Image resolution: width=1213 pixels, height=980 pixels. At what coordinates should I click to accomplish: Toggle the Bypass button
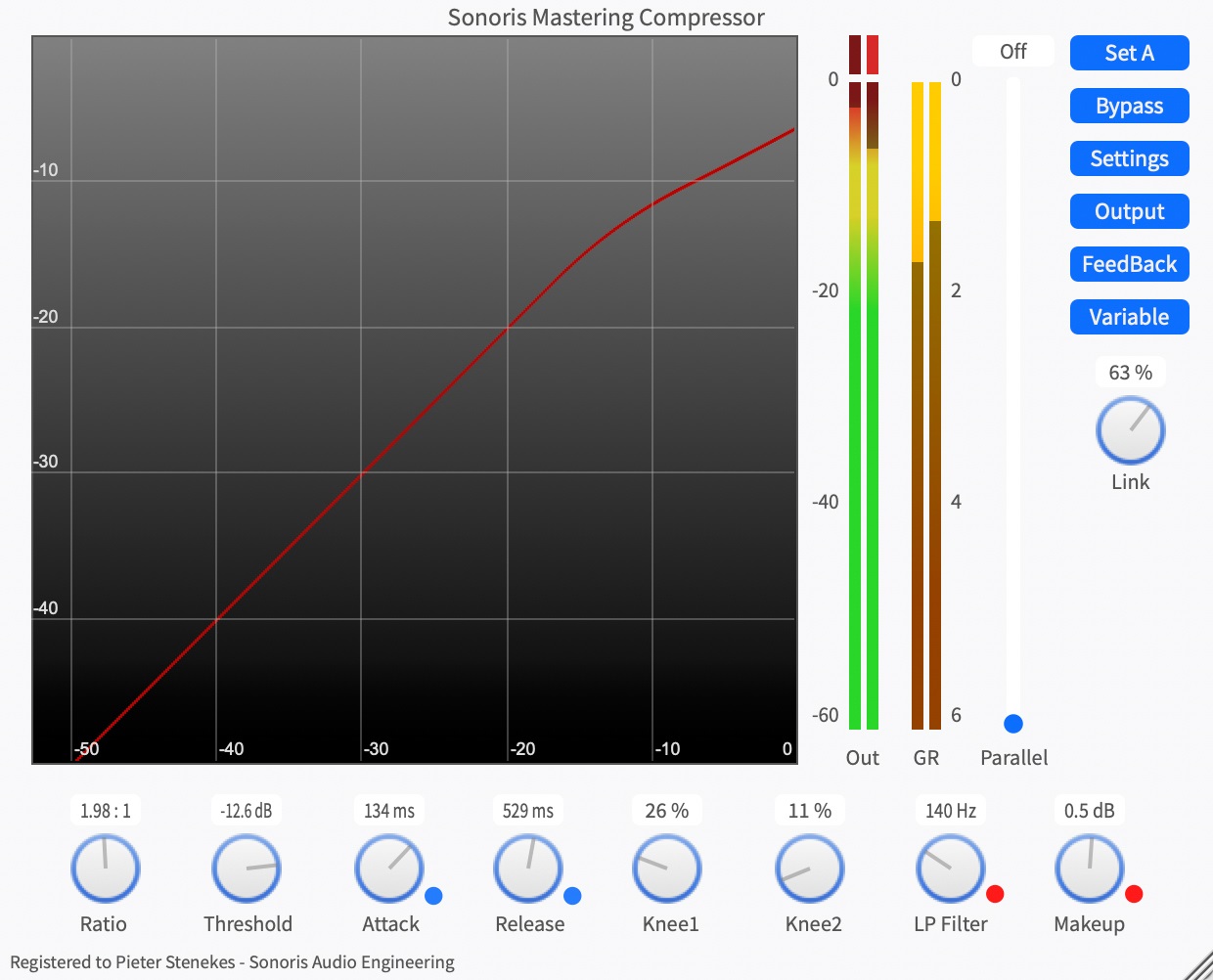tap(1129, 106)
